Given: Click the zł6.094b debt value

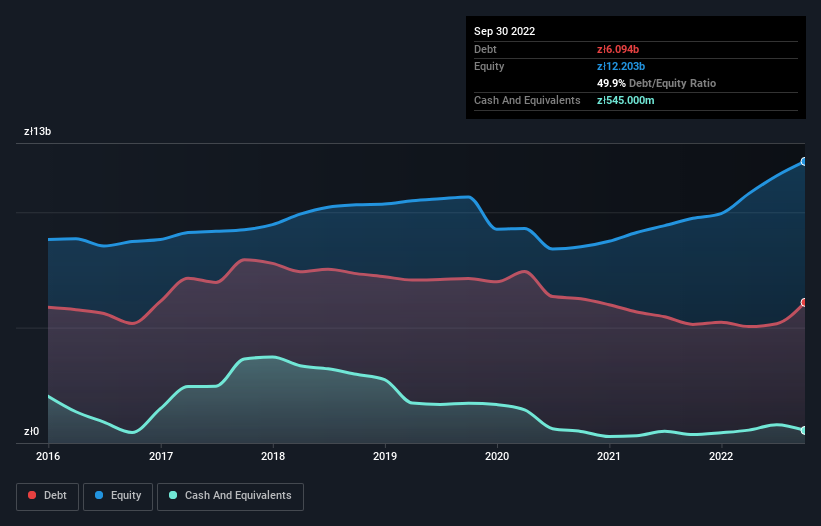Looking at the screenshot, I should pyautogui.click(x=618, y=49).
